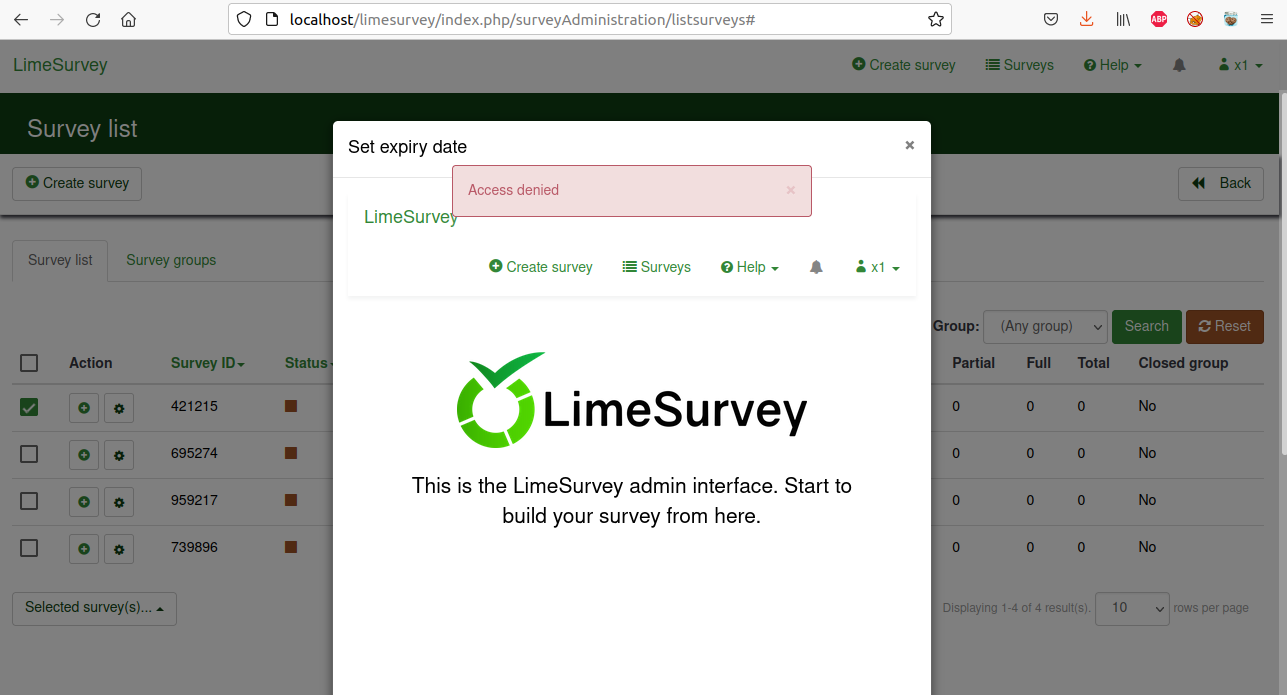This screenshot has width=1287, height=695.
Task: Open notifications bell in top navbar
Action: point(1179,65)
